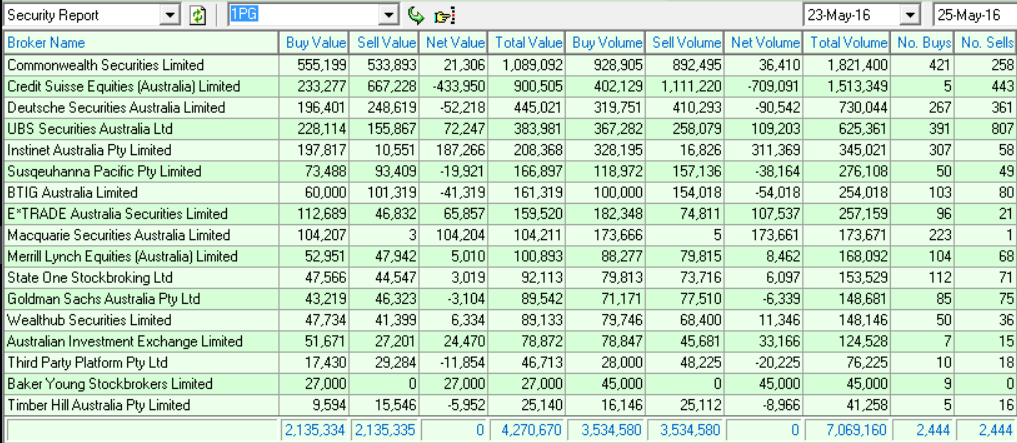1017x443 pixels.
Task: Open the 23-May-16 start date dropdown
Action: point(911,14)
